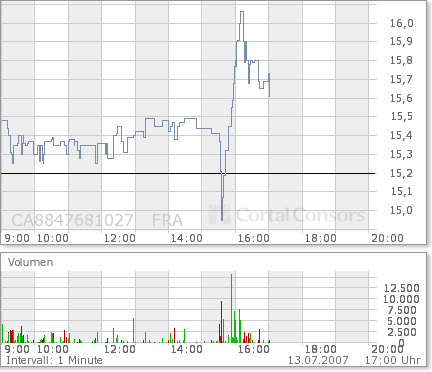The height and width of the screenshot is (372, 432).
Task: Click the 2.500 volume axis label
Action: 402,332
